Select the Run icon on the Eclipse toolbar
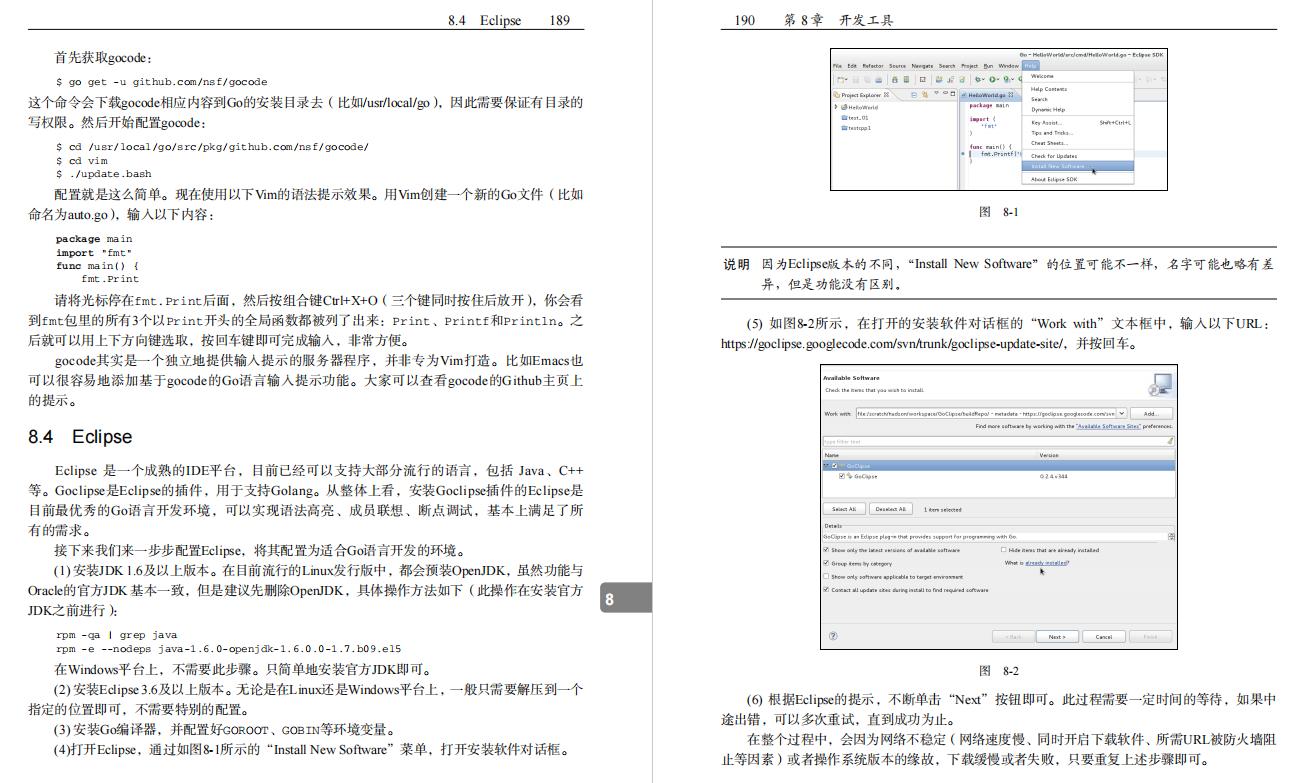The image size is (1303, 783). click(x=993, y=79)
